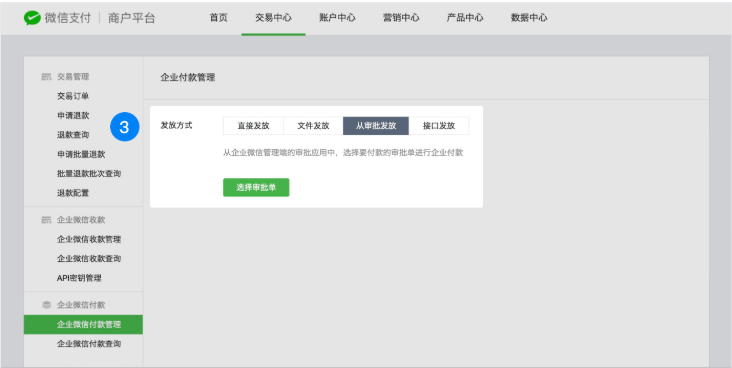Open API密钥管理 sidebar link
Screen dimensions: 732x368
(x=79, y=278)
